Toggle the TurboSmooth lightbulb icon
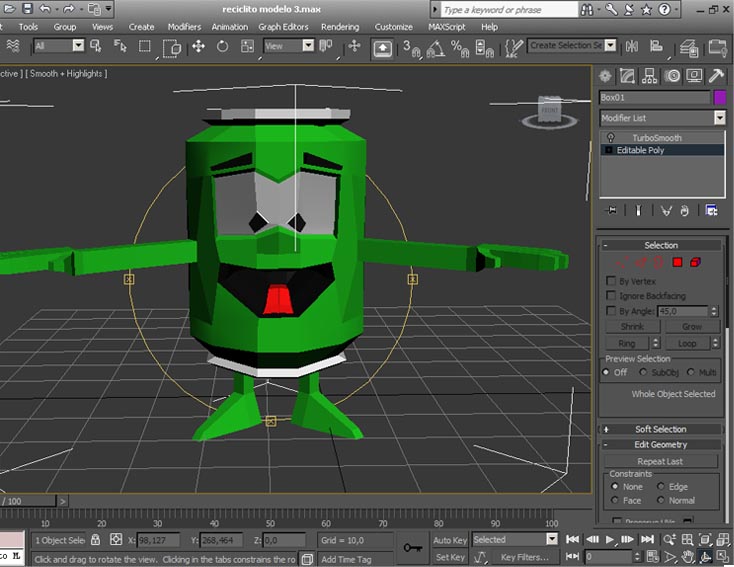734x567 pixels. click(610, 137)
